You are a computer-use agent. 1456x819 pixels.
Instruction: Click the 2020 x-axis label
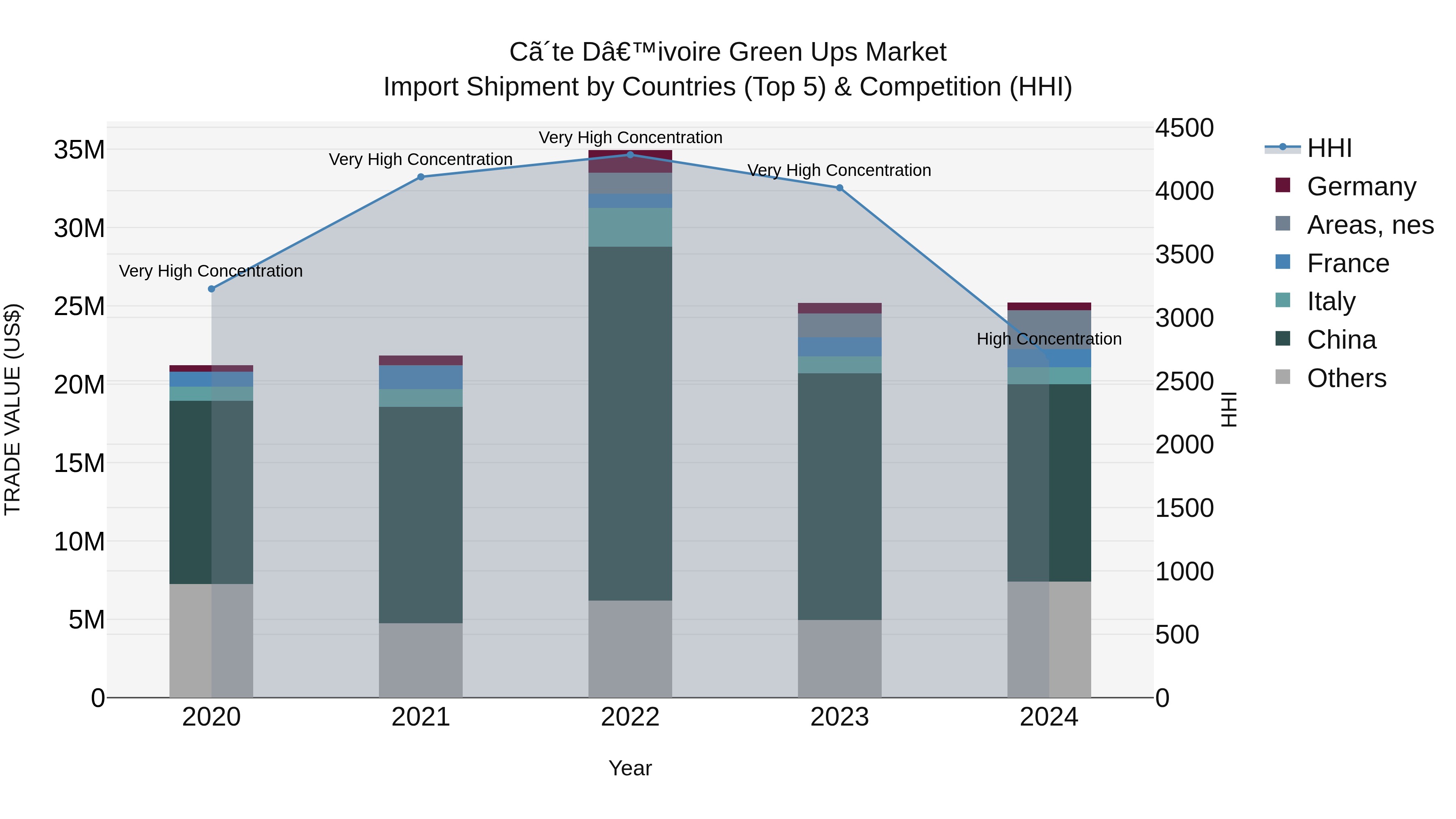212,717
